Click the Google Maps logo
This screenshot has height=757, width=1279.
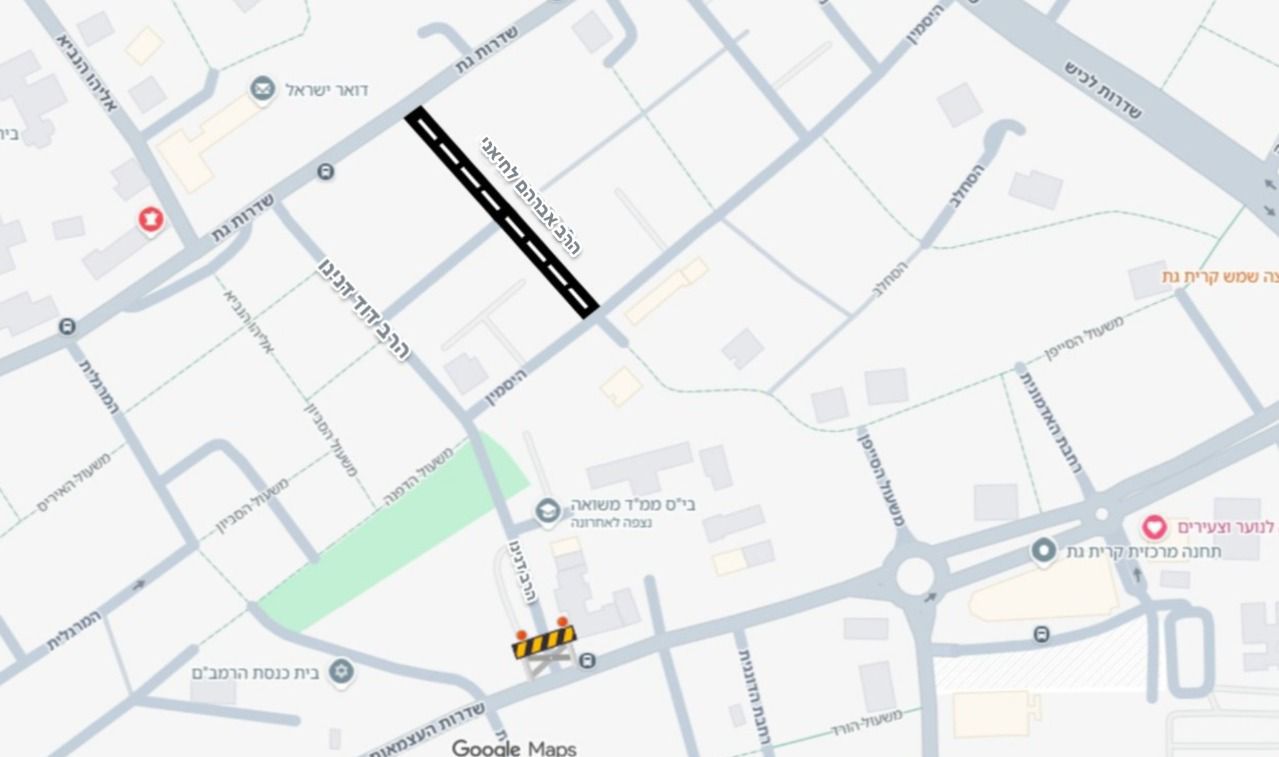[514, 747]
